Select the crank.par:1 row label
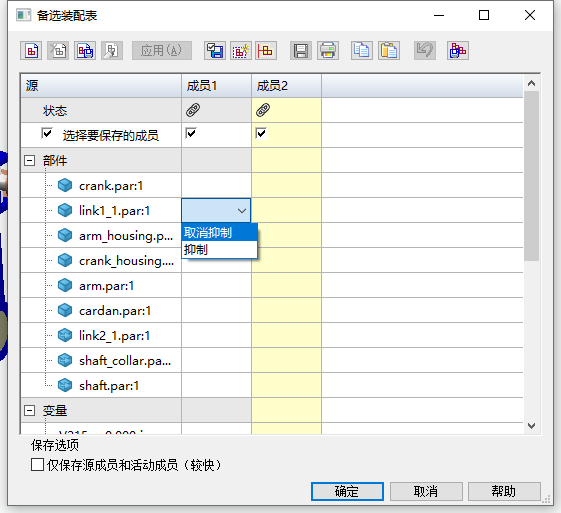The height and width of the screenshot is (513, 561). click(x=111, y=186)
